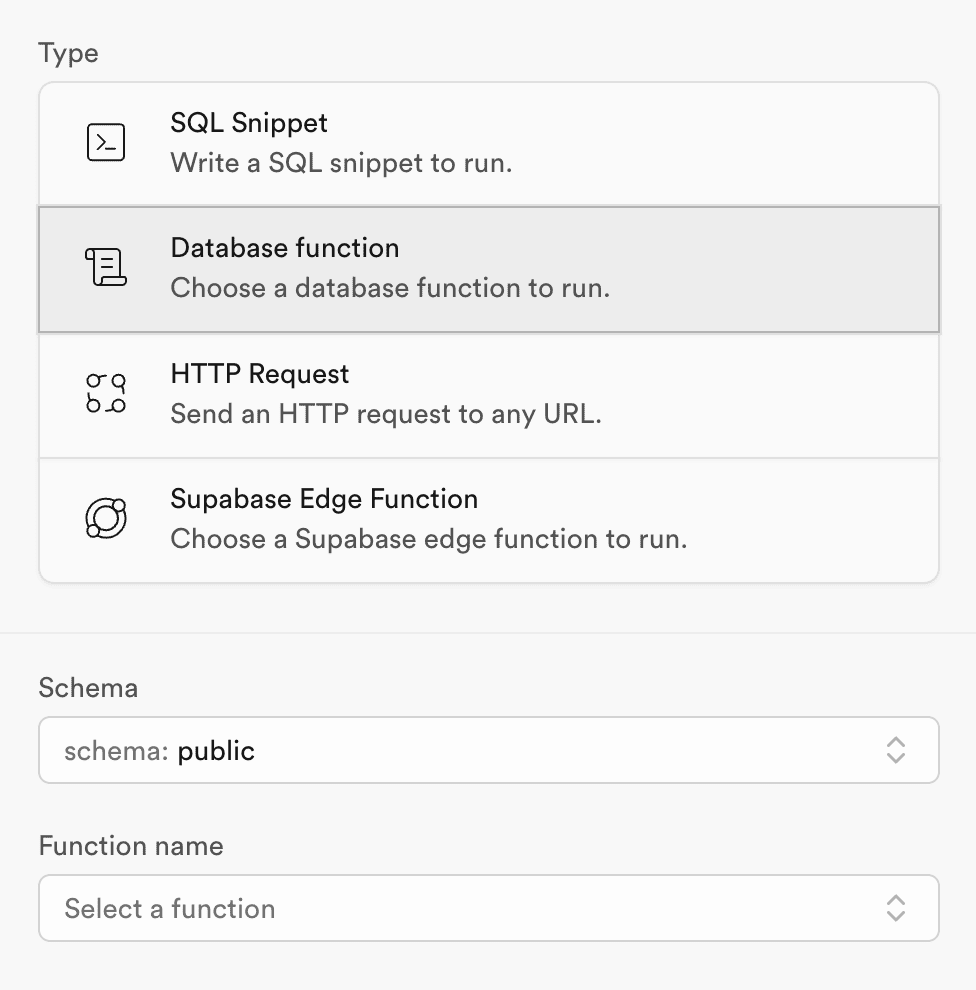Open the Schema public dropdown
Image resolution: width=976 pixels, height=990 pixels.
[489, 750]
